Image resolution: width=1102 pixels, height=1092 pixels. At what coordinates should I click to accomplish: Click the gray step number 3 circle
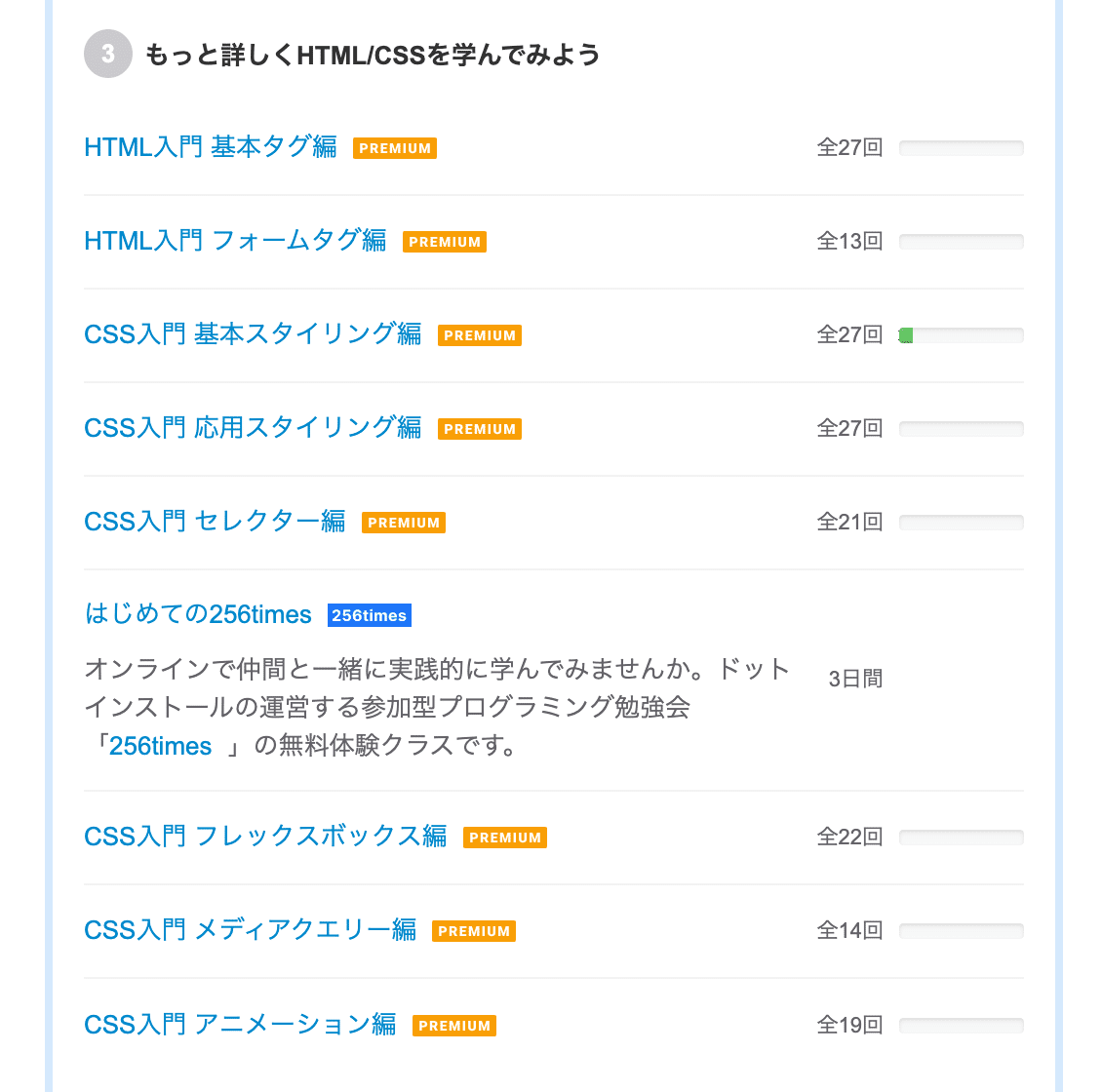coord(108,54)
